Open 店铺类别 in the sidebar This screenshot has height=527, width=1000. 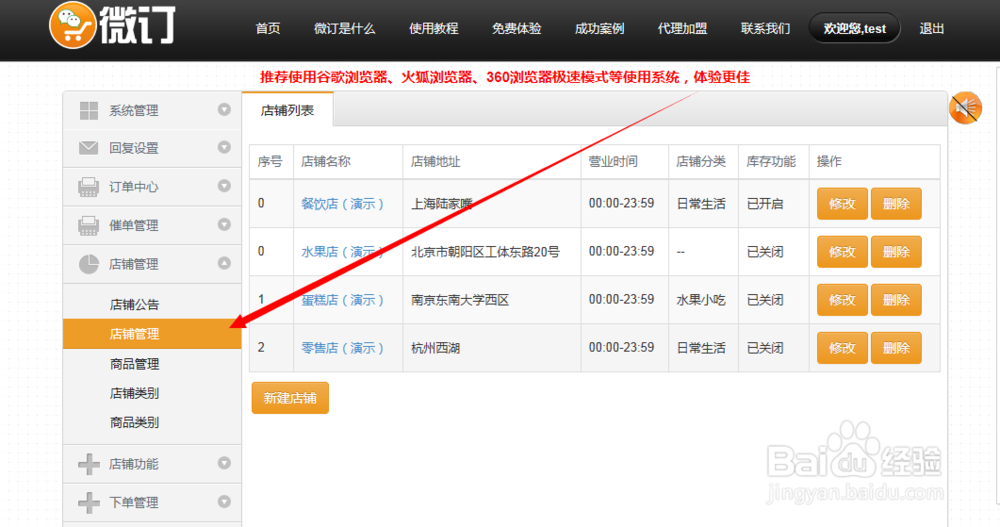[x=134, y=393]
